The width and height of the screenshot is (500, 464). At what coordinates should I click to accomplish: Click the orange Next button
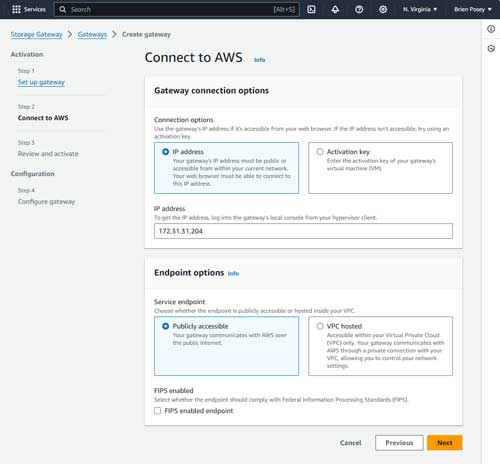pos(445,443)
